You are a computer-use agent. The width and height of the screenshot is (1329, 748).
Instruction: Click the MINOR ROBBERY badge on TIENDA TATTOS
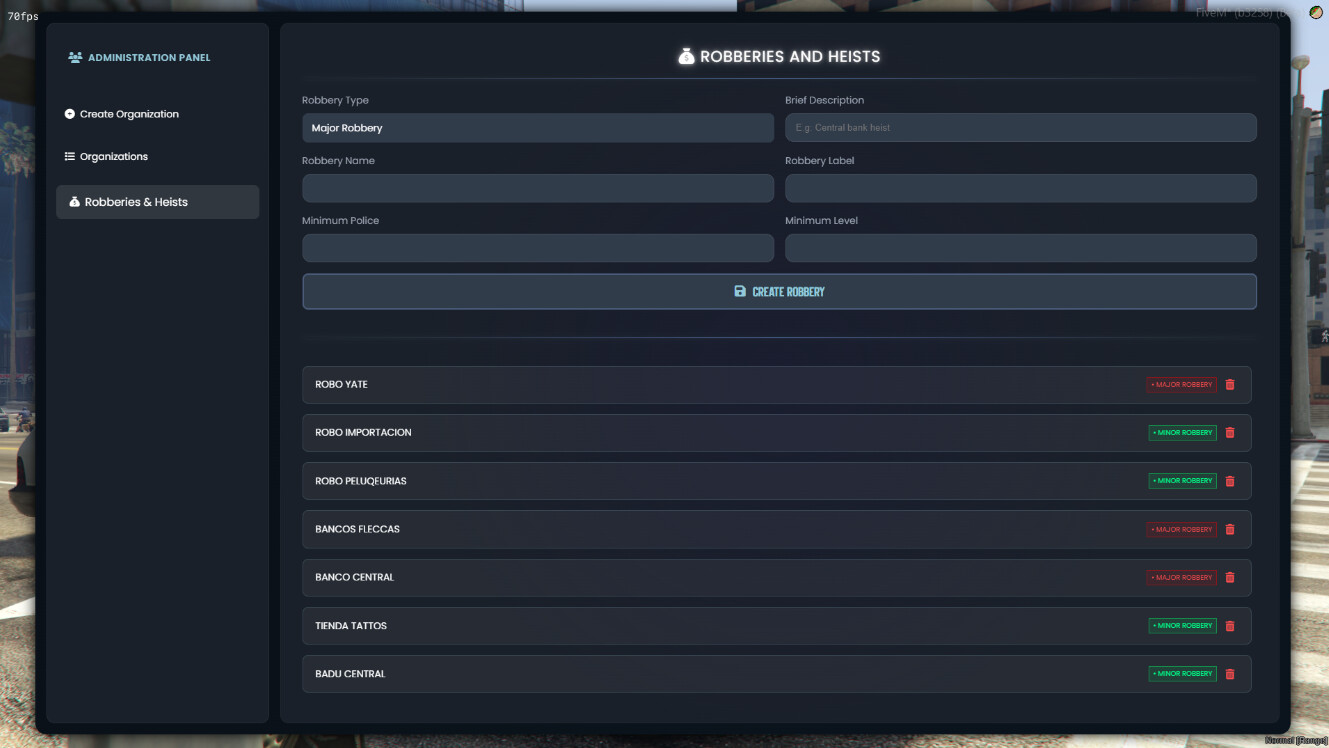[x=1182, y=625]
